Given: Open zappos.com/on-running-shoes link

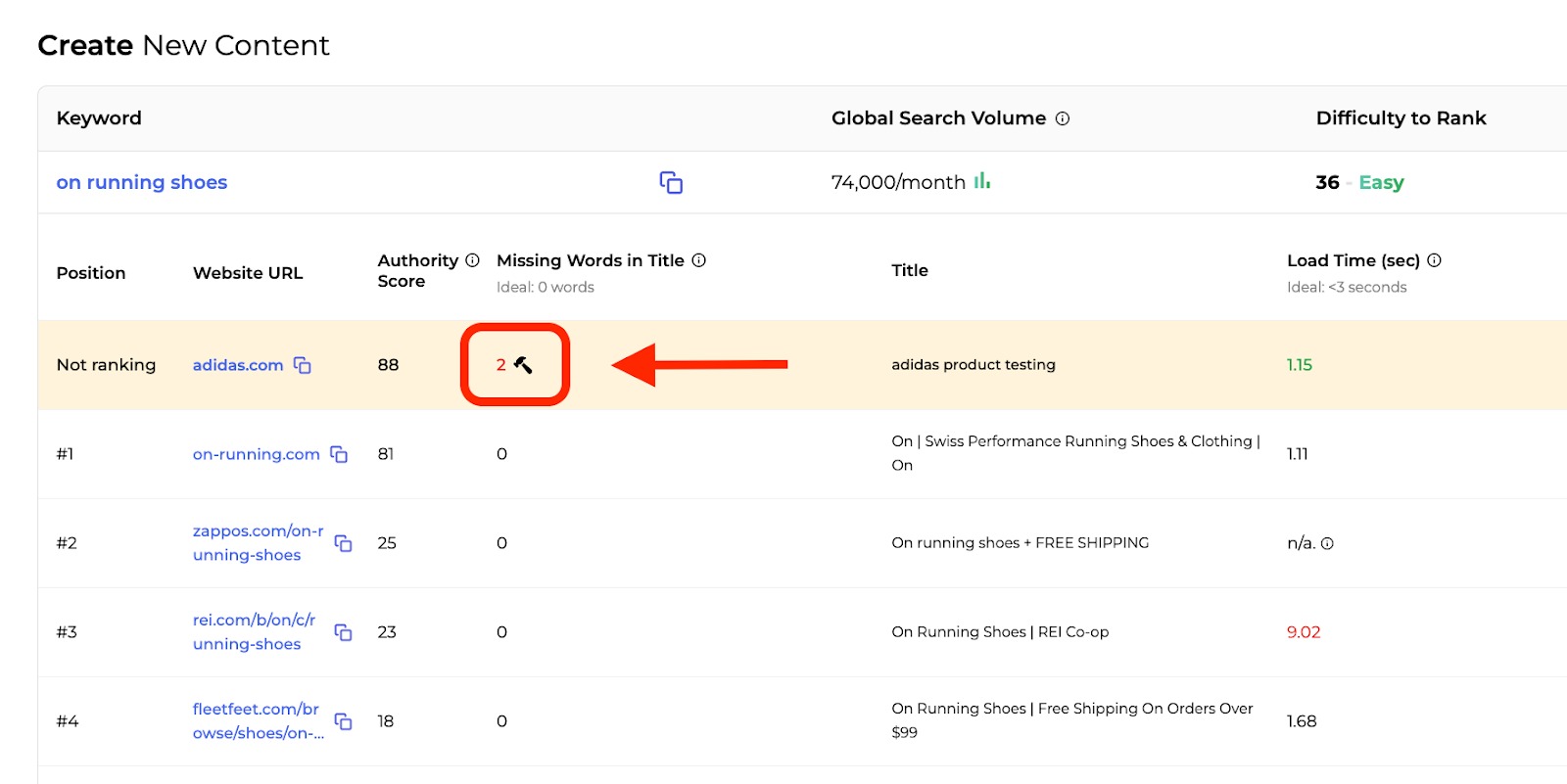Looking at the screenshot, I should coord(259,543).
